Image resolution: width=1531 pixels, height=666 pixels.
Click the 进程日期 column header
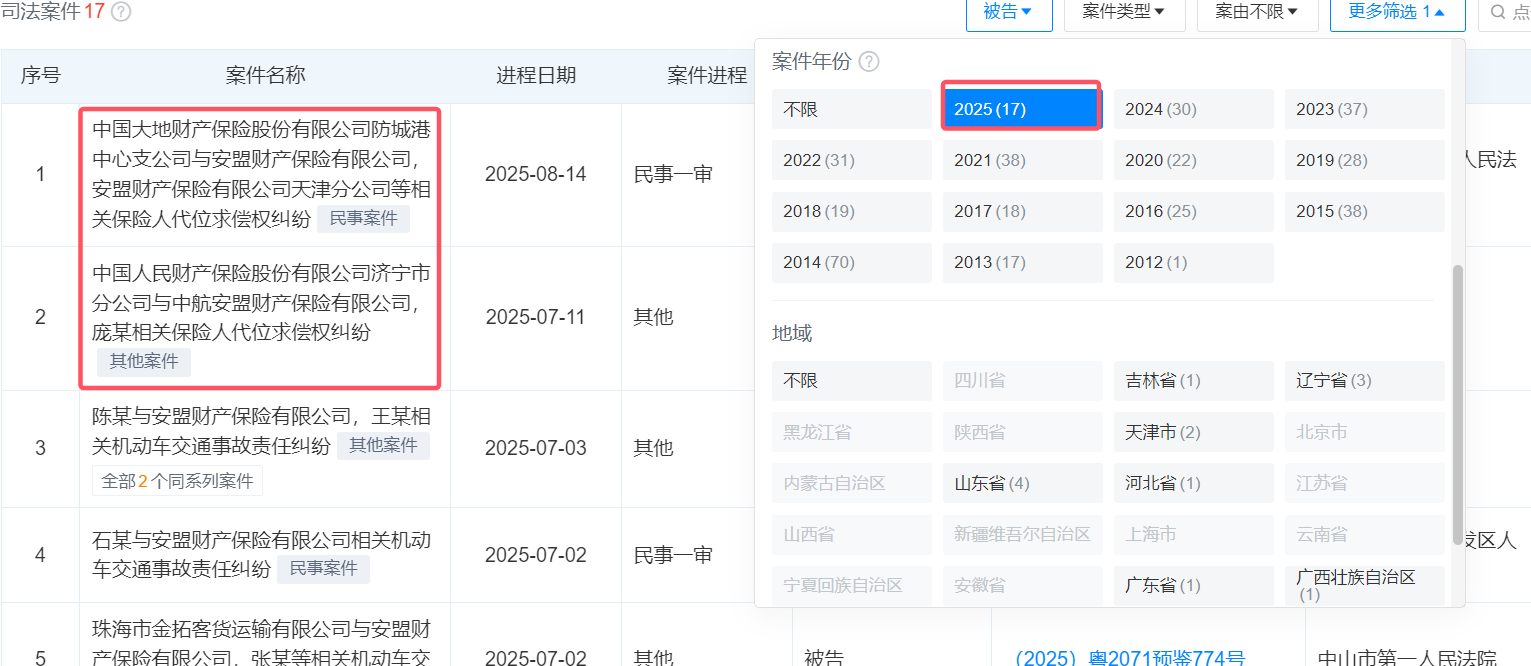536,76
